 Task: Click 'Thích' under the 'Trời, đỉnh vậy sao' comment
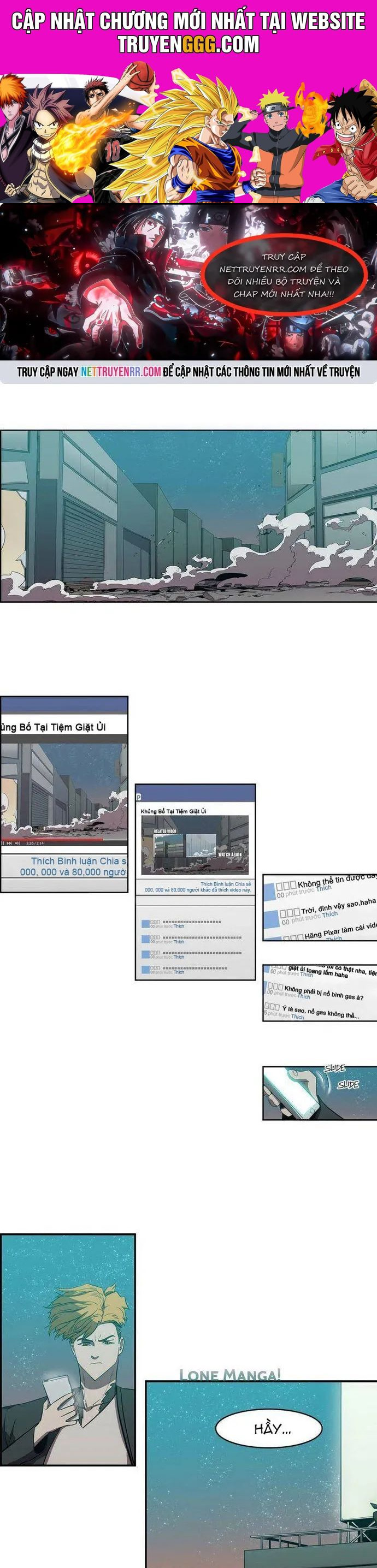329,914
